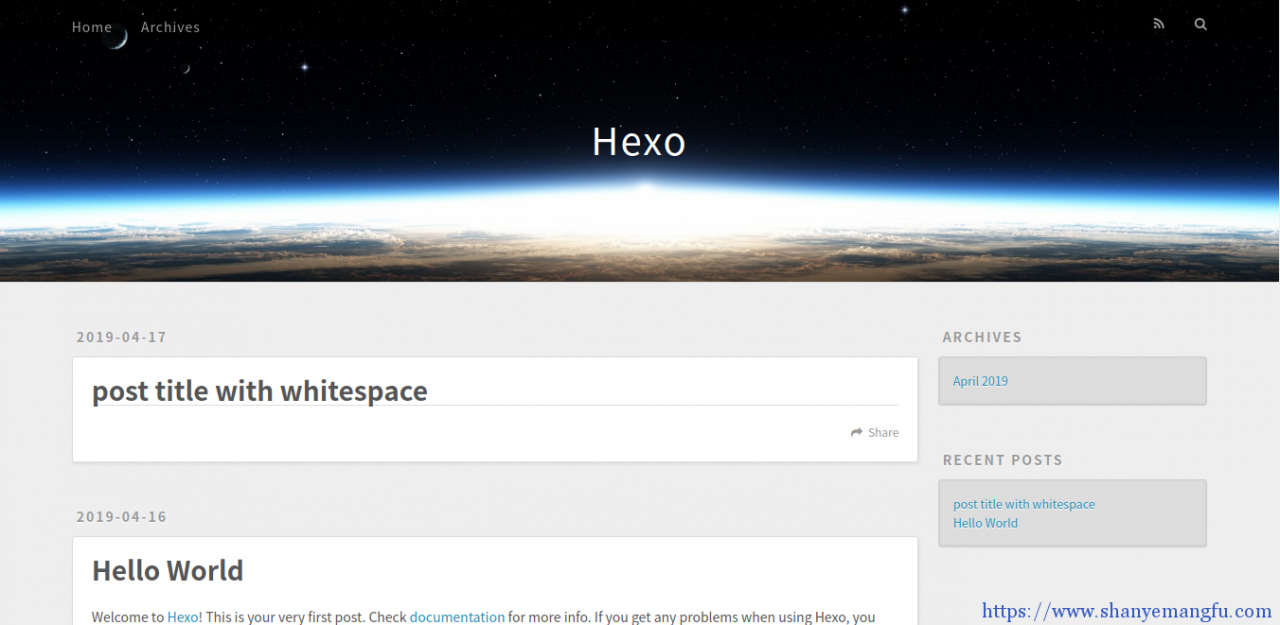Click the Hexo site title
Image resolution: width=1280 pixels, height=625 pixels.
[x=639, y=142]
